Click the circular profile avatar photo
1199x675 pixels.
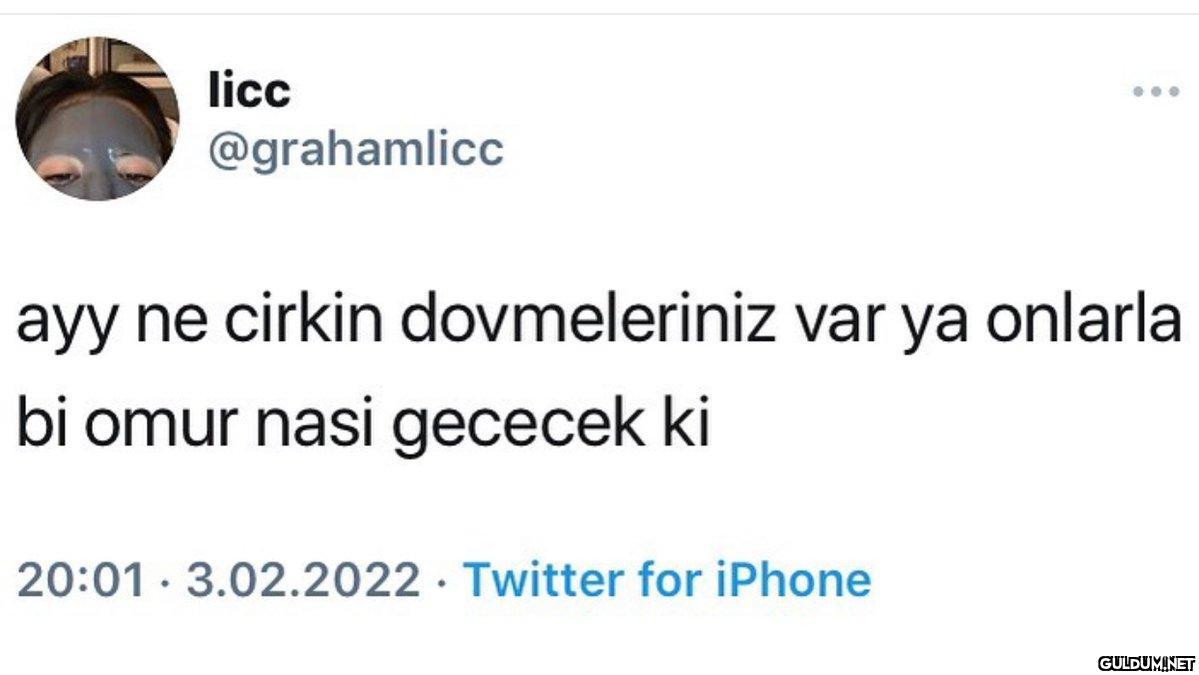pyautogui.click(x=97, y=119)
